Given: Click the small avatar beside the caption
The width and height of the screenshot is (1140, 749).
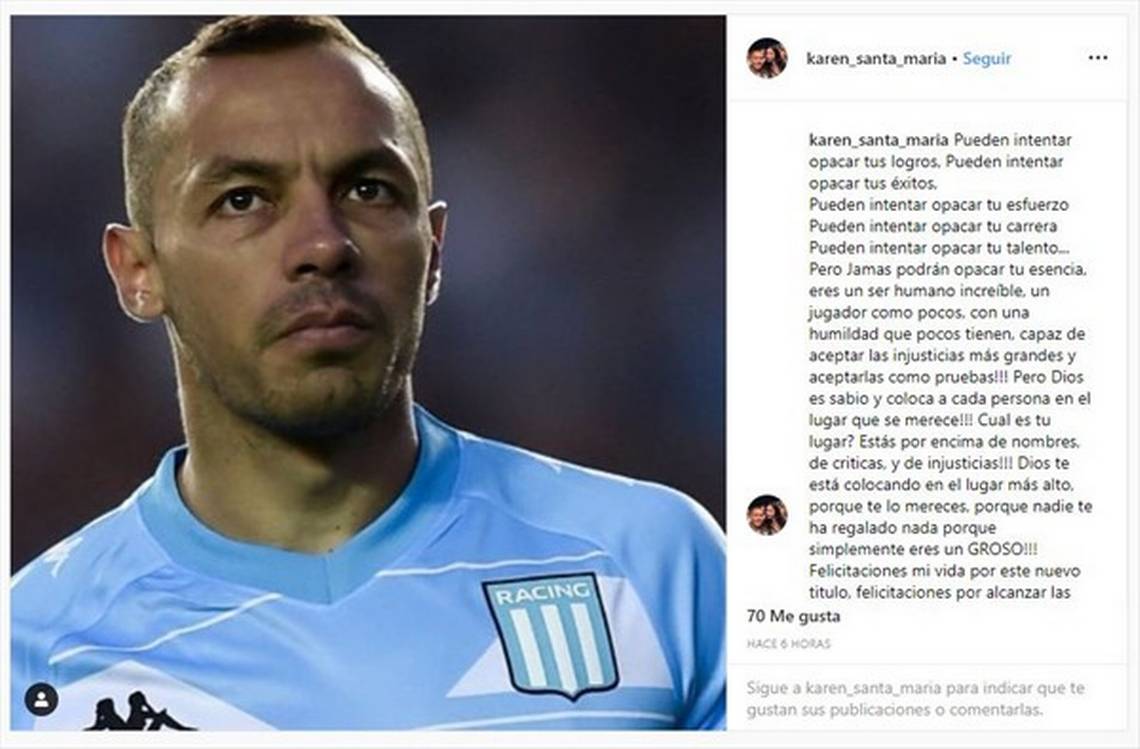Looking at the screenshot, I should point(767,515).
